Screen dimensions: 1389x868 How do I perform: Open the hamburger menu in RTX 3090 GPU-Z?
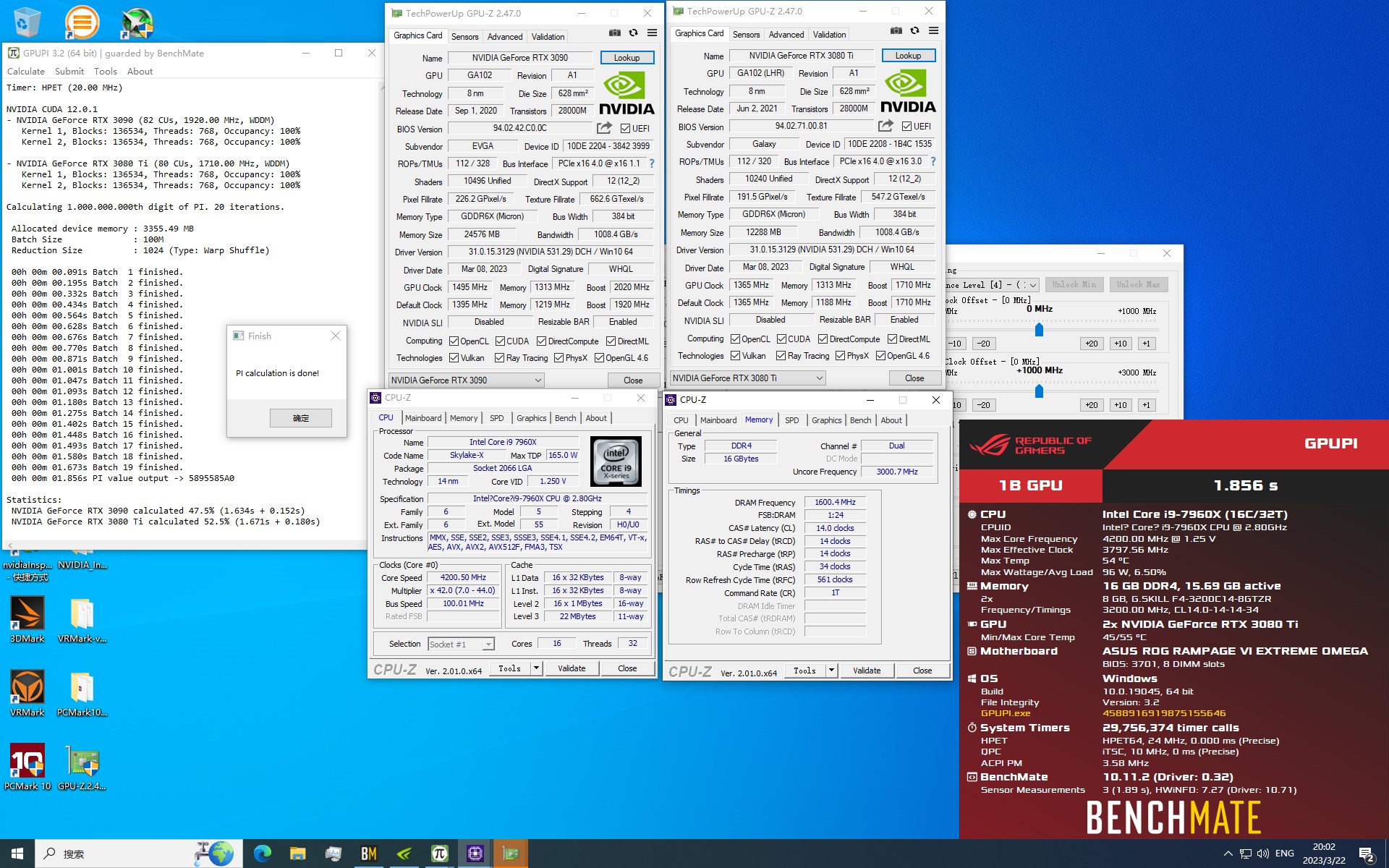point(652,33)
